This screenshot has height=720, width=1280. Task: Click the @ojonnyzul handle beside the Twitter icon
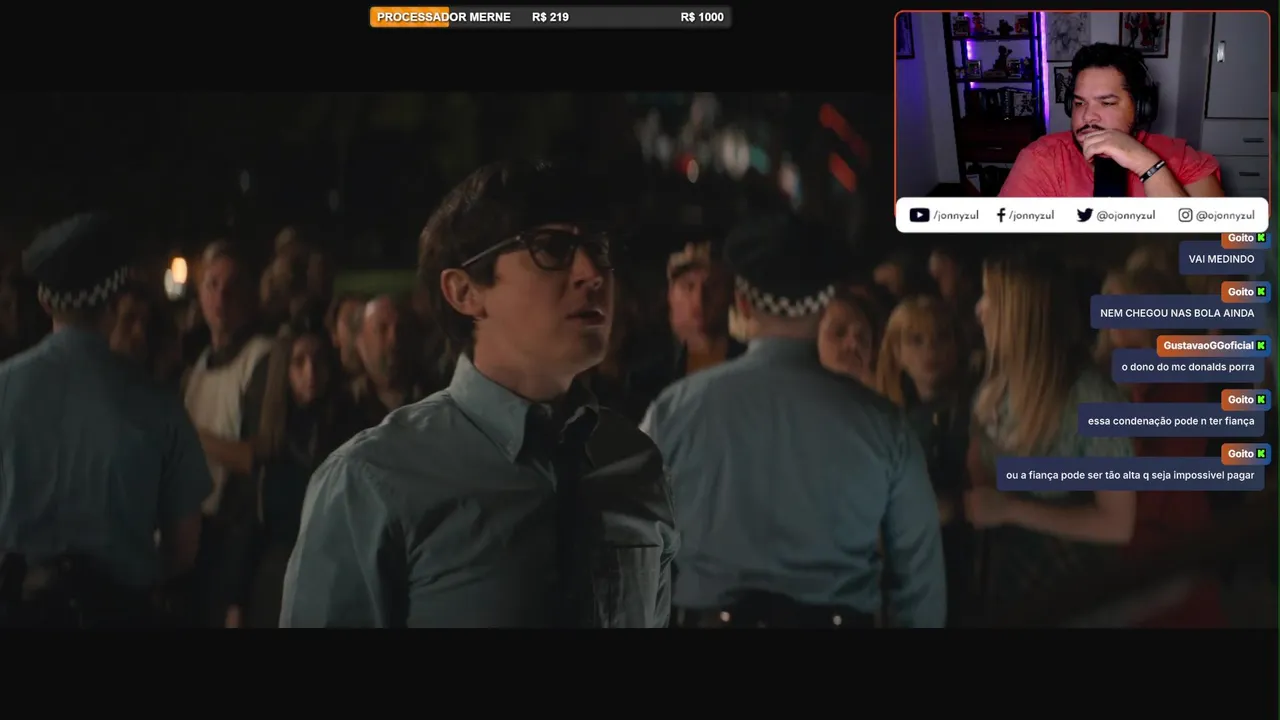(1126, 215)
